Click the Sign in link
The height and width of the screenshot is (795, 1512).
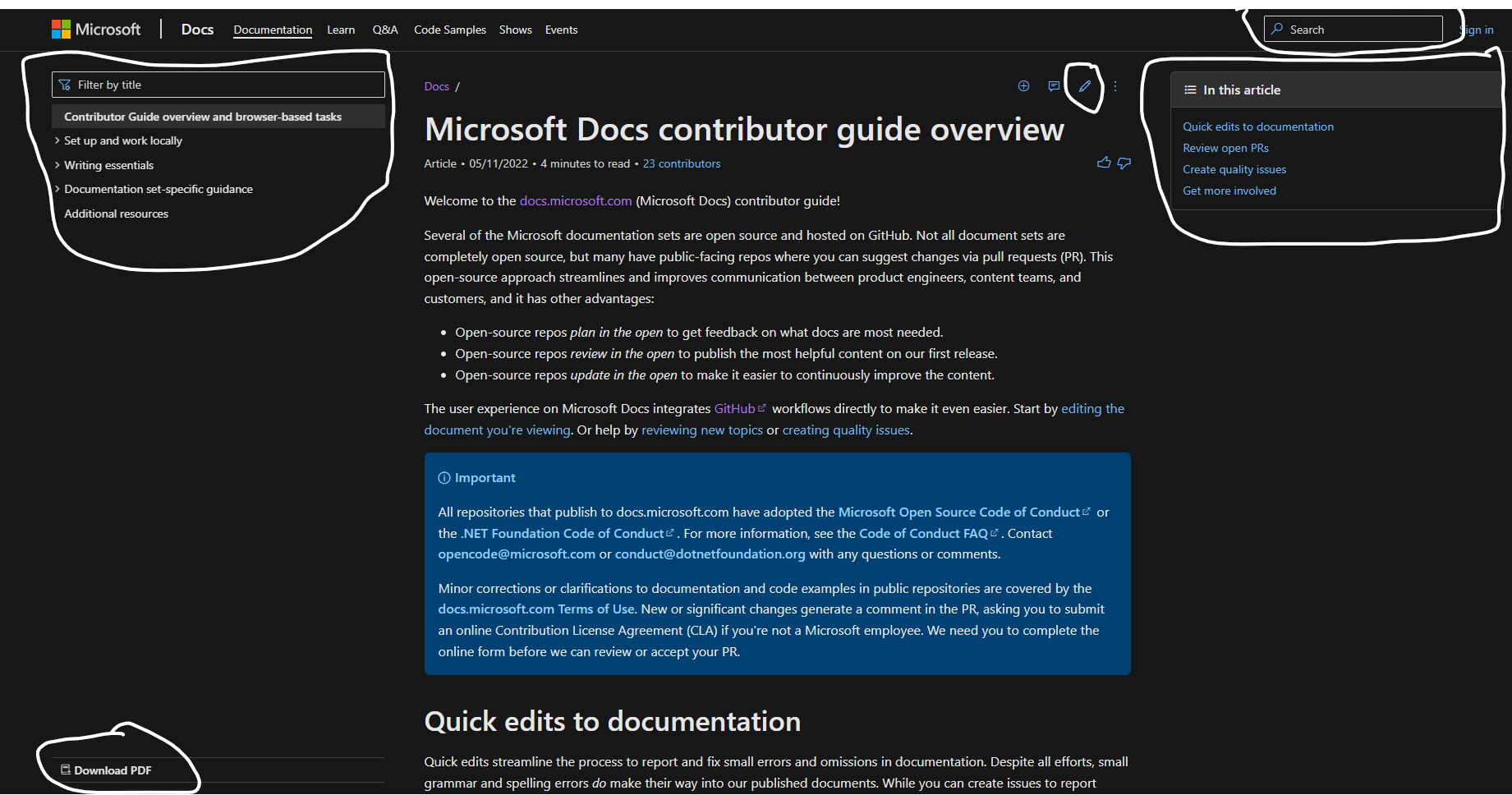(1477, 30)
